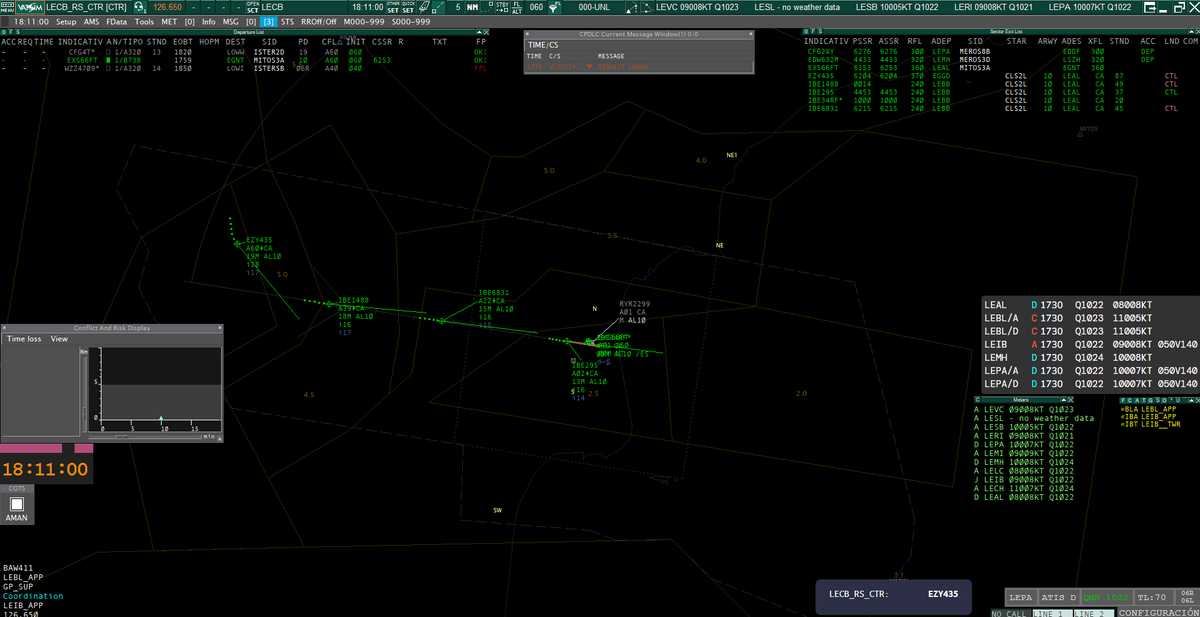Click second route icon left of LEVC

[646, 7]
